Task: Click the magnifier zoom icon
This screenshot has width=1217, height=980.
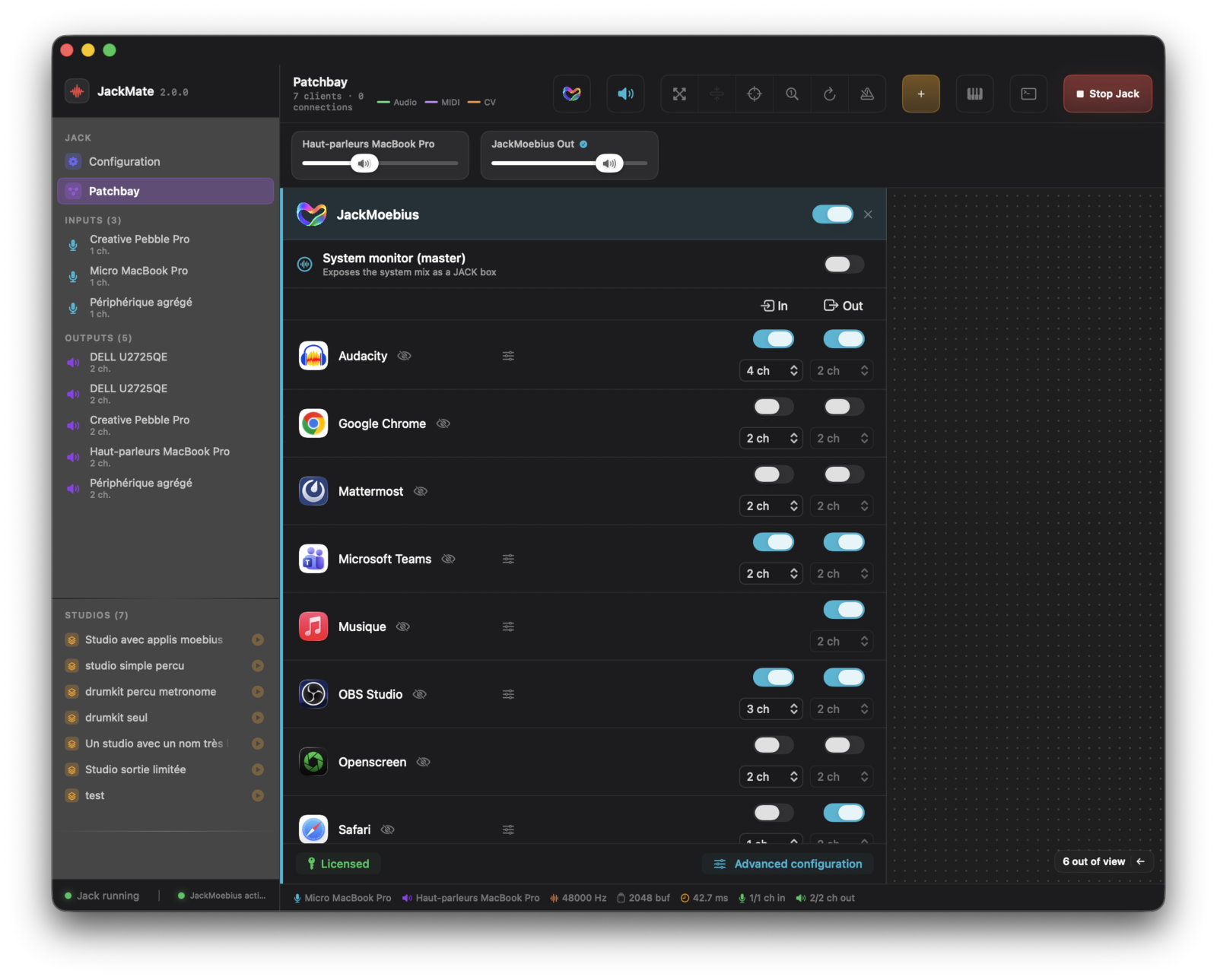Action: (x=792, y=94)
